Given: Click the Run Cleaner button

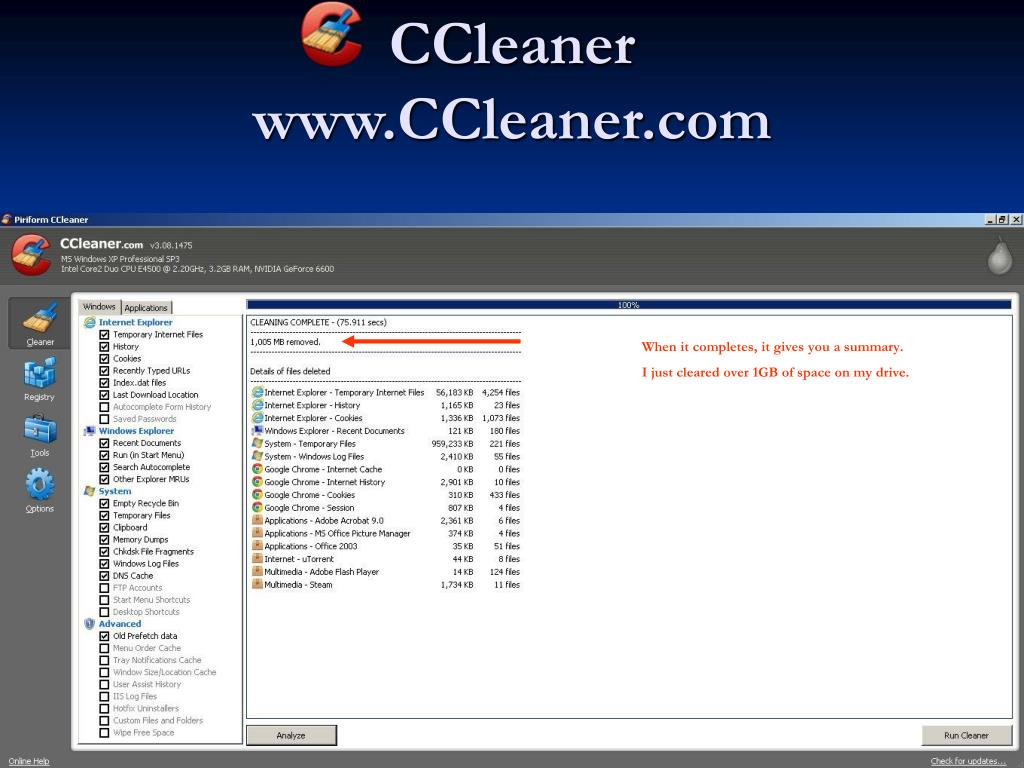Looking at the screenshot, I should point(967,735).
